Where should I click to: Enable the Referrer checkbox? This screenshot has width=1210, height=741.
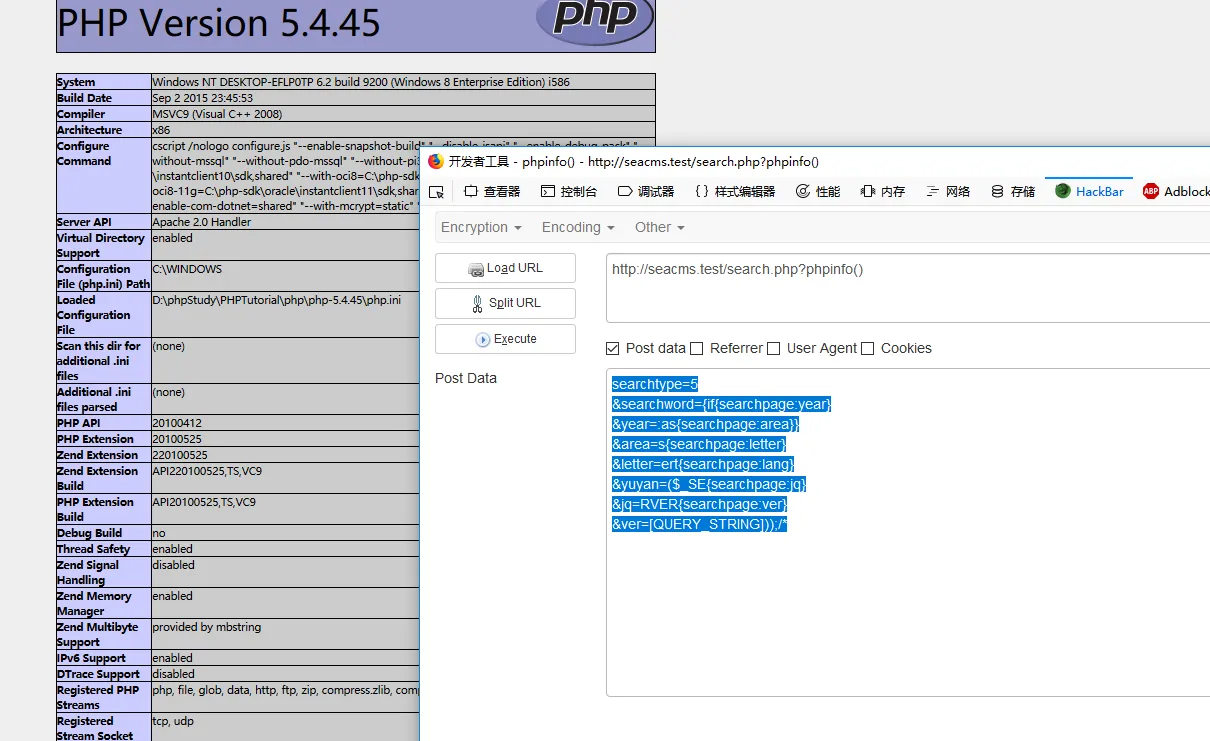(697, 348)
